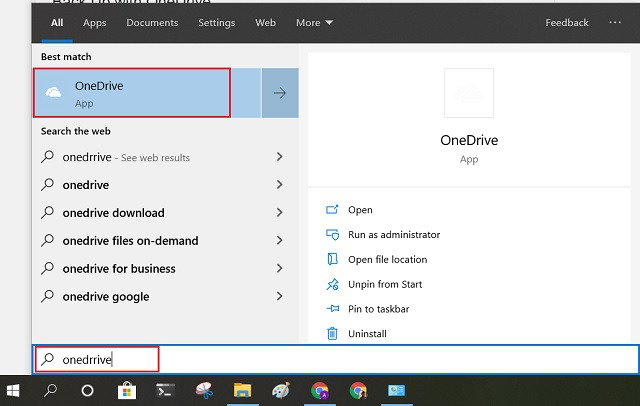Choose Unpin from Start
640x406 pixels.
pos(385,284)
